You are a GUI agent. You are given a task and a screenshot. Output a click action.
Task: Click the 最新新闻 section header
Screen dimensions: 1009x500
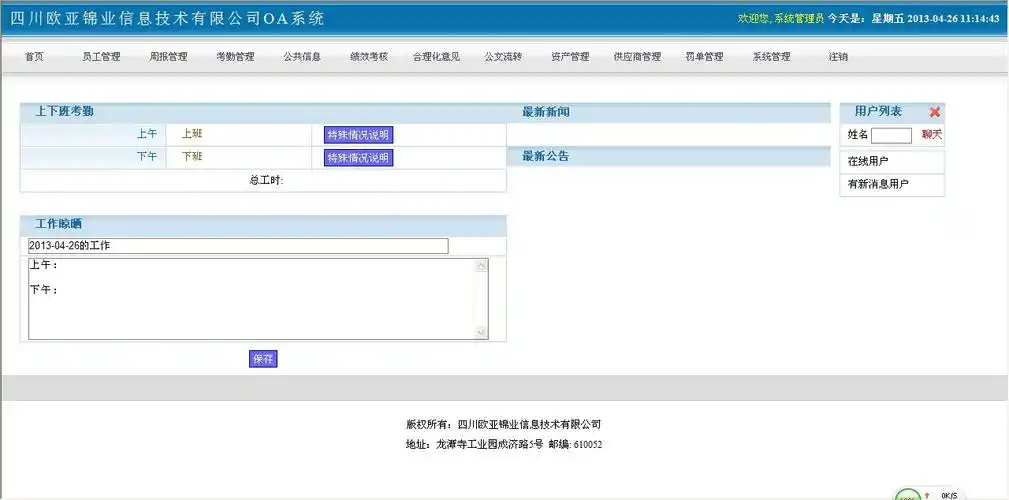coord(546,113)
